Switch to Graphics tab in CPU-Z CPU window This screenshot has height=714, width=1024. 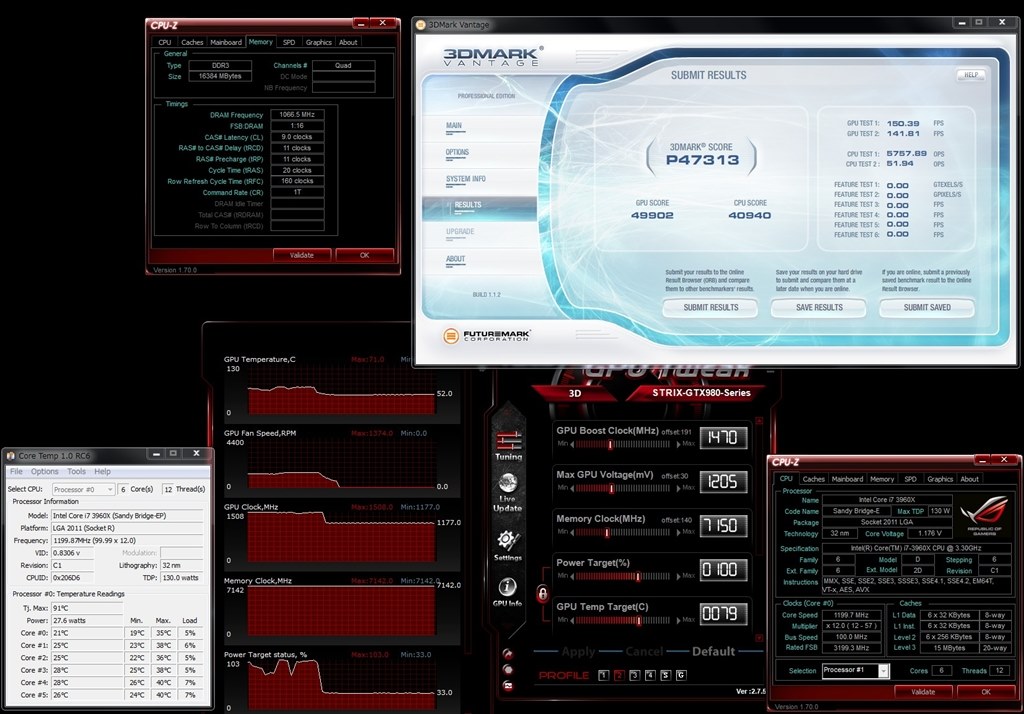(x=940, y=479)
